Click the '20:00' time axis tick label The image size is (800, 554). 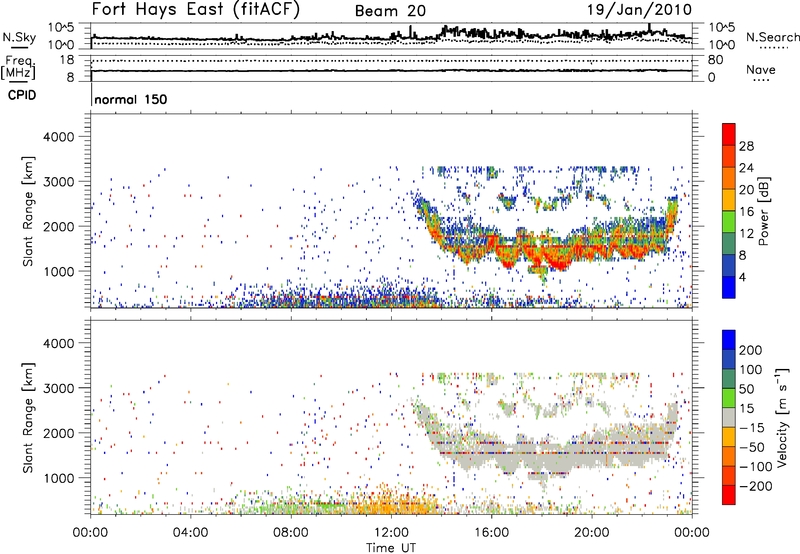(x=591, y=533)
